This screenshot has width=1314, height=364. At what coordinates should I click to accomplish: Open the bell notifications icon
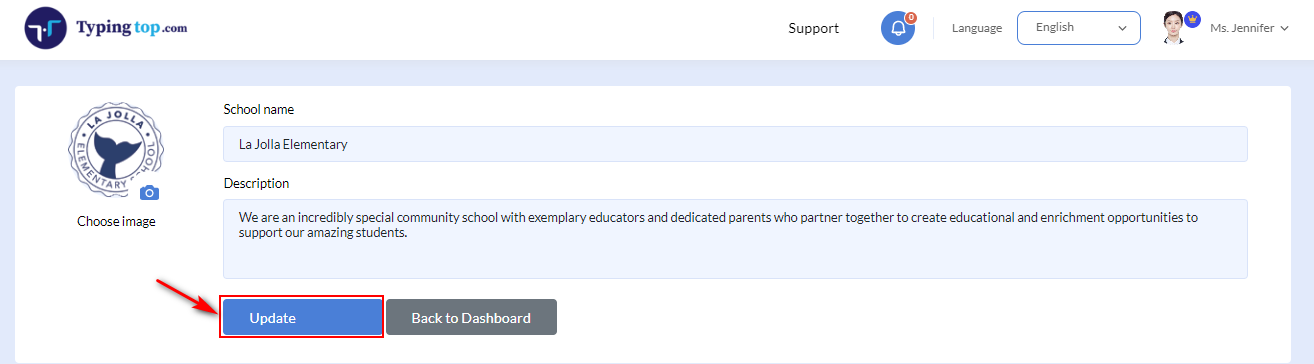click(897, 28)
